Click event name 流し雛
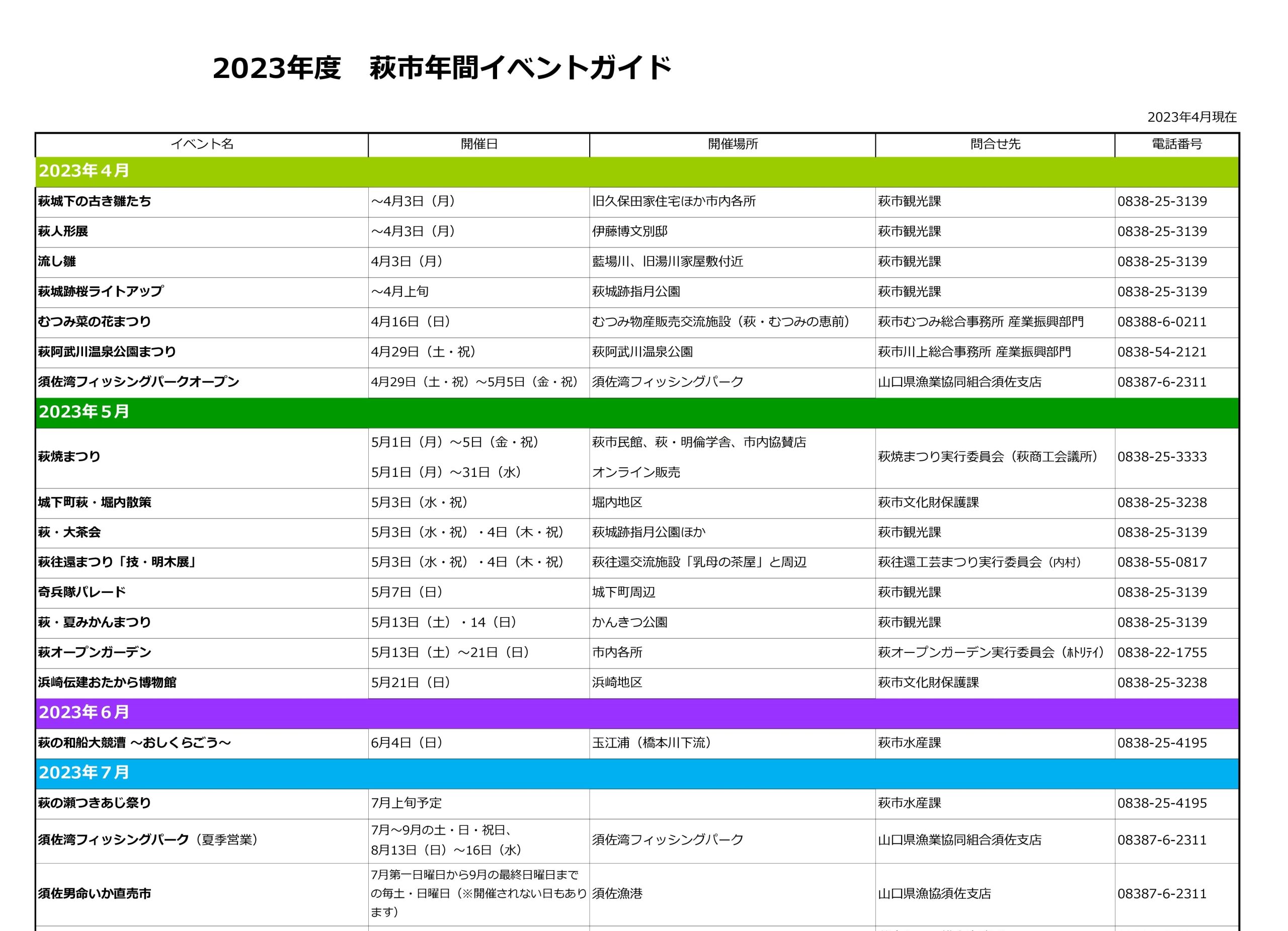1288x931 pixels. pos(57,262)
